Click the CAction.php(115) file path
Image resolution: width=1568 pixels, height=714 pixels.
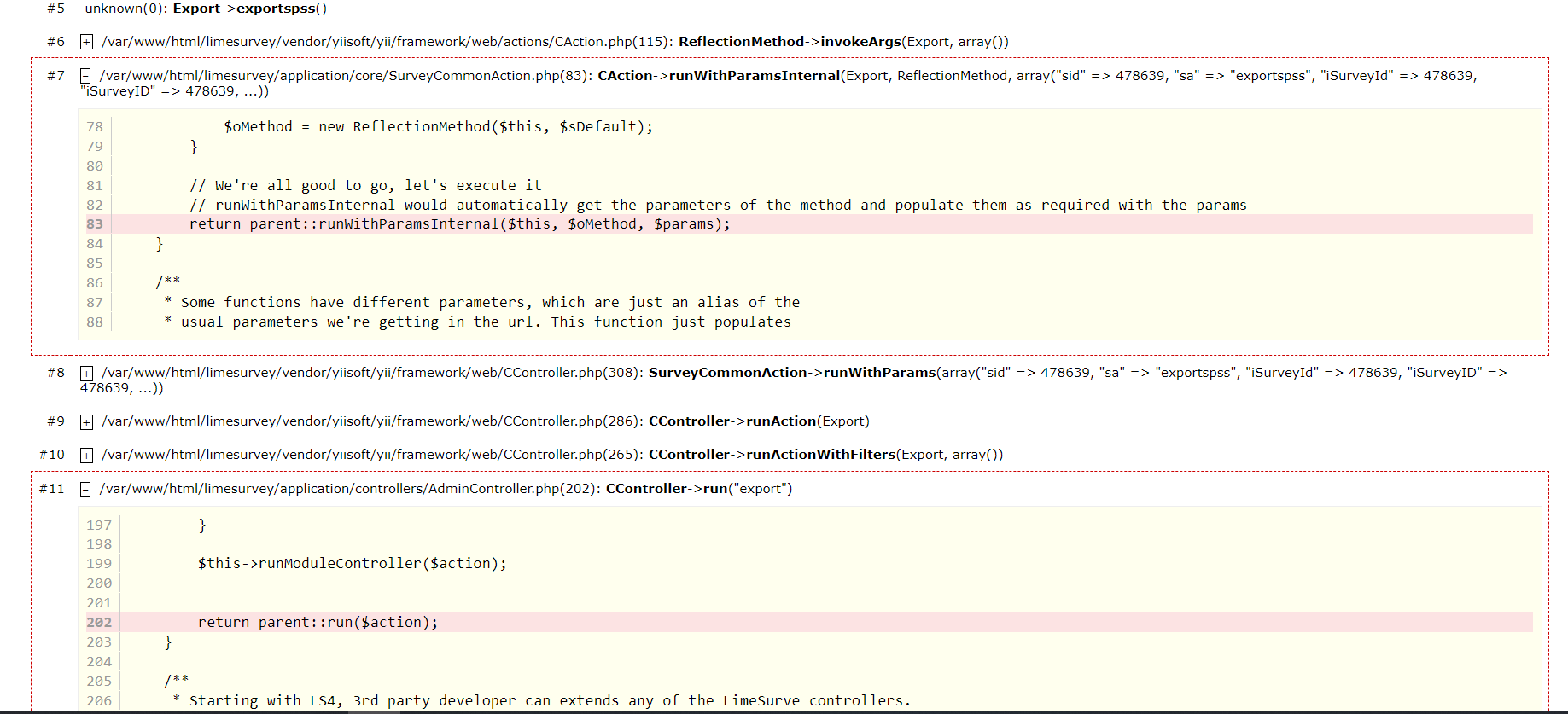pos(387,42)
